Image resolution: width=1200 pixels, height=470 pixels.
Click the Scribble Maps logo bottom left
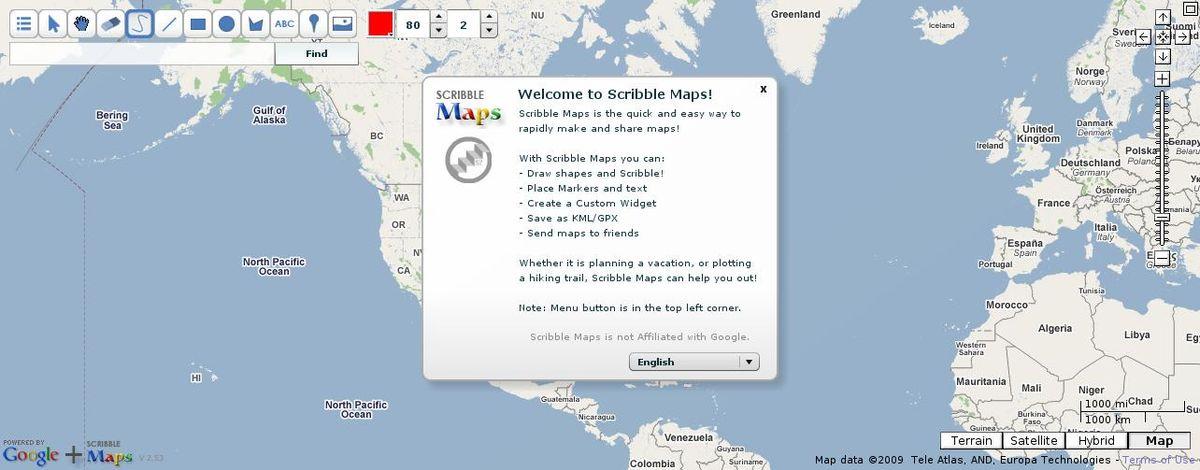[x=109, y=455]
